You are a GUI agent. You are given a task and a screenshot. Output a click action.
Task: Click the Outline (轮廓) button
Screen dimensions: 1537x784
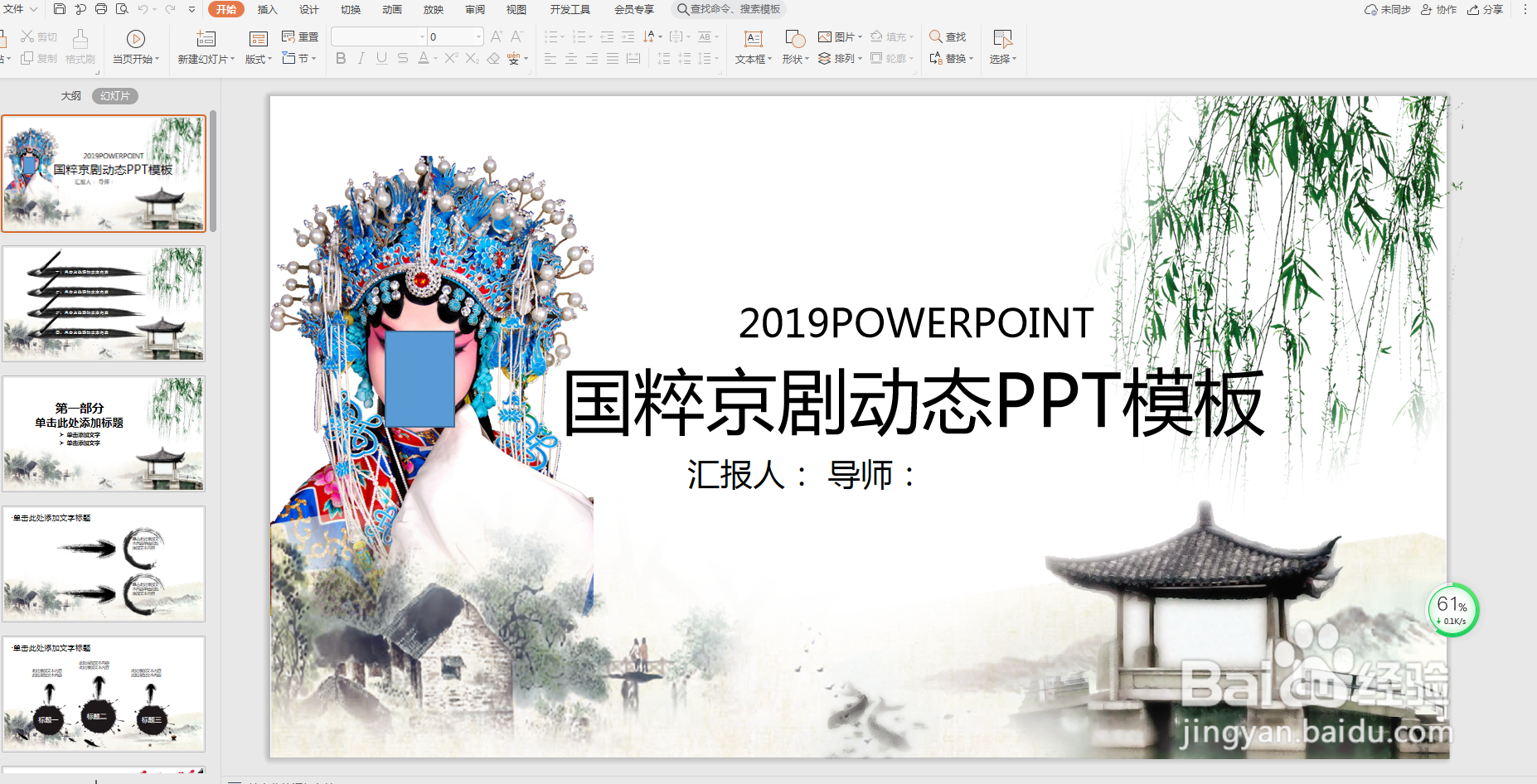pyautogui.click(x=892, y=58)
